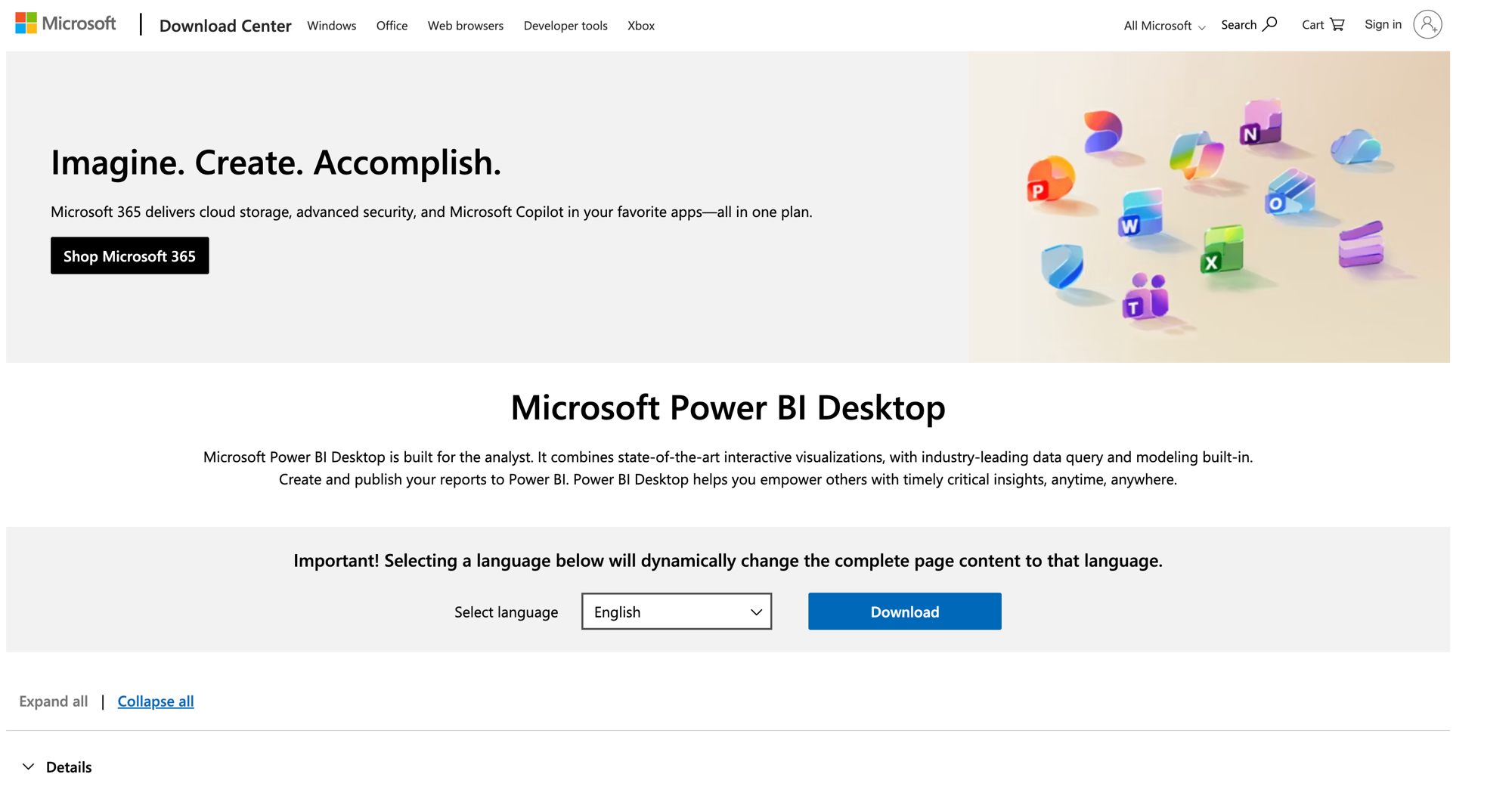Viewport: 1512px width, 799px height.
Task: Open the Web browsers section
Action: 465,26
